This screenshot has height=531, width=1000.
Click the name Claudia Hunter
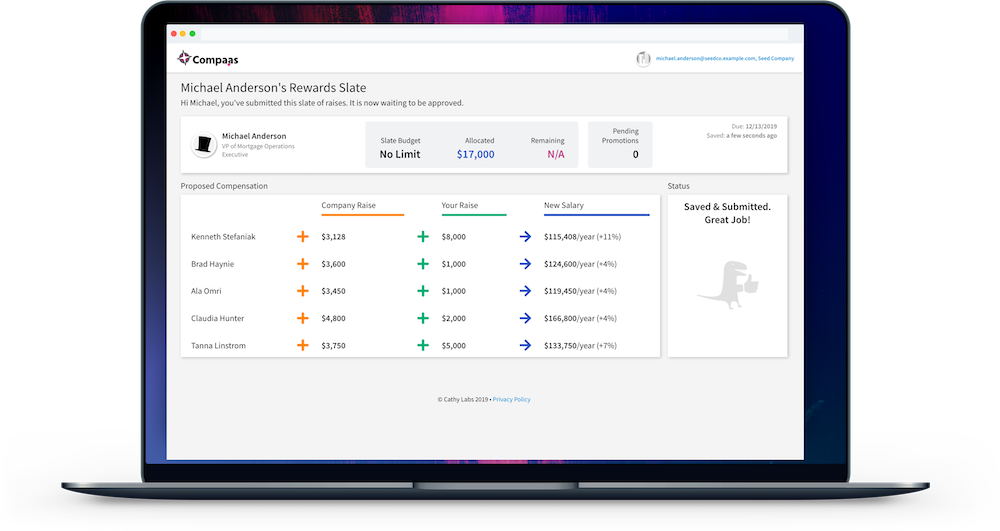[217, 318]
